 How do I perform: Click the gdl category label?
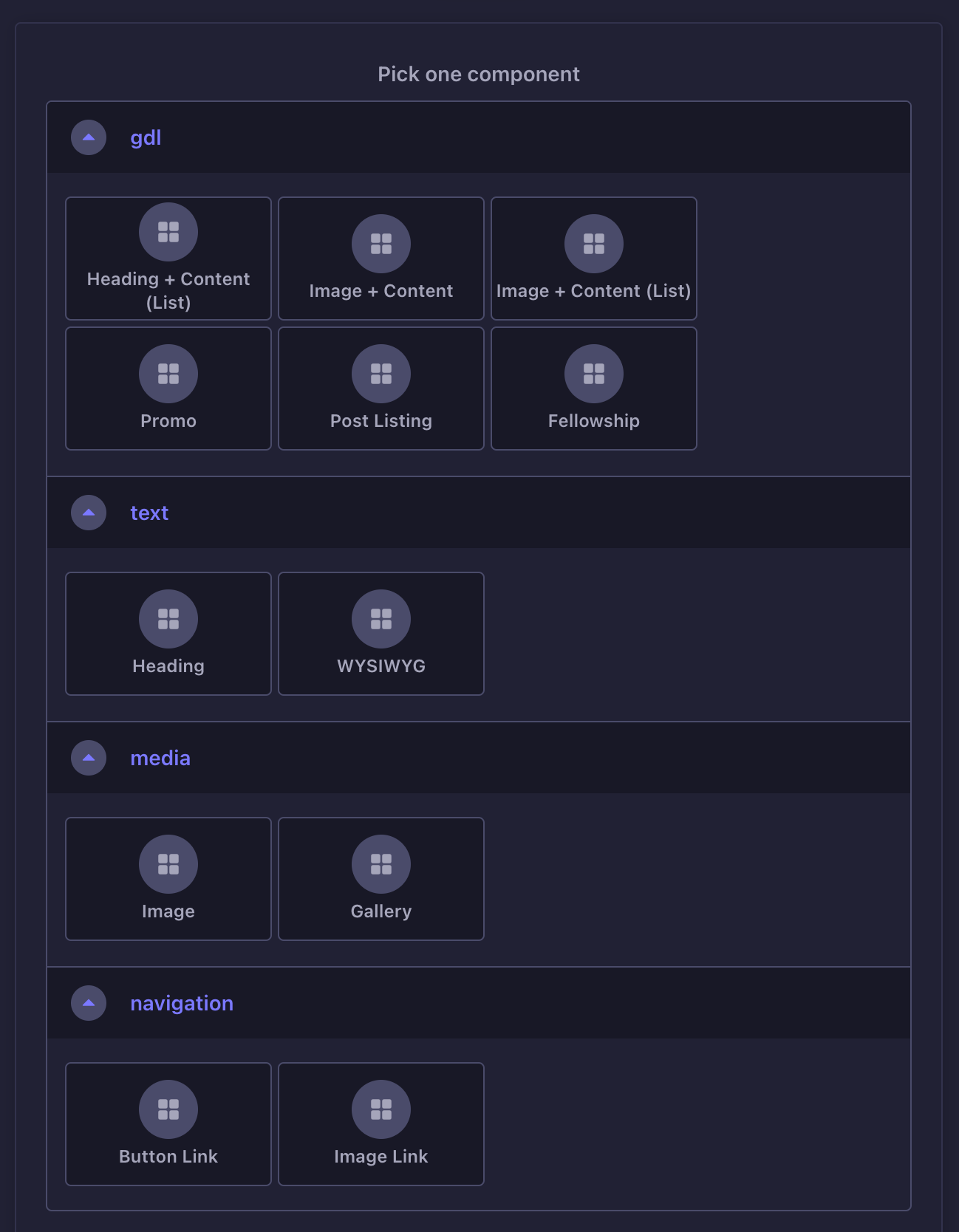click(x=146, y=137)
